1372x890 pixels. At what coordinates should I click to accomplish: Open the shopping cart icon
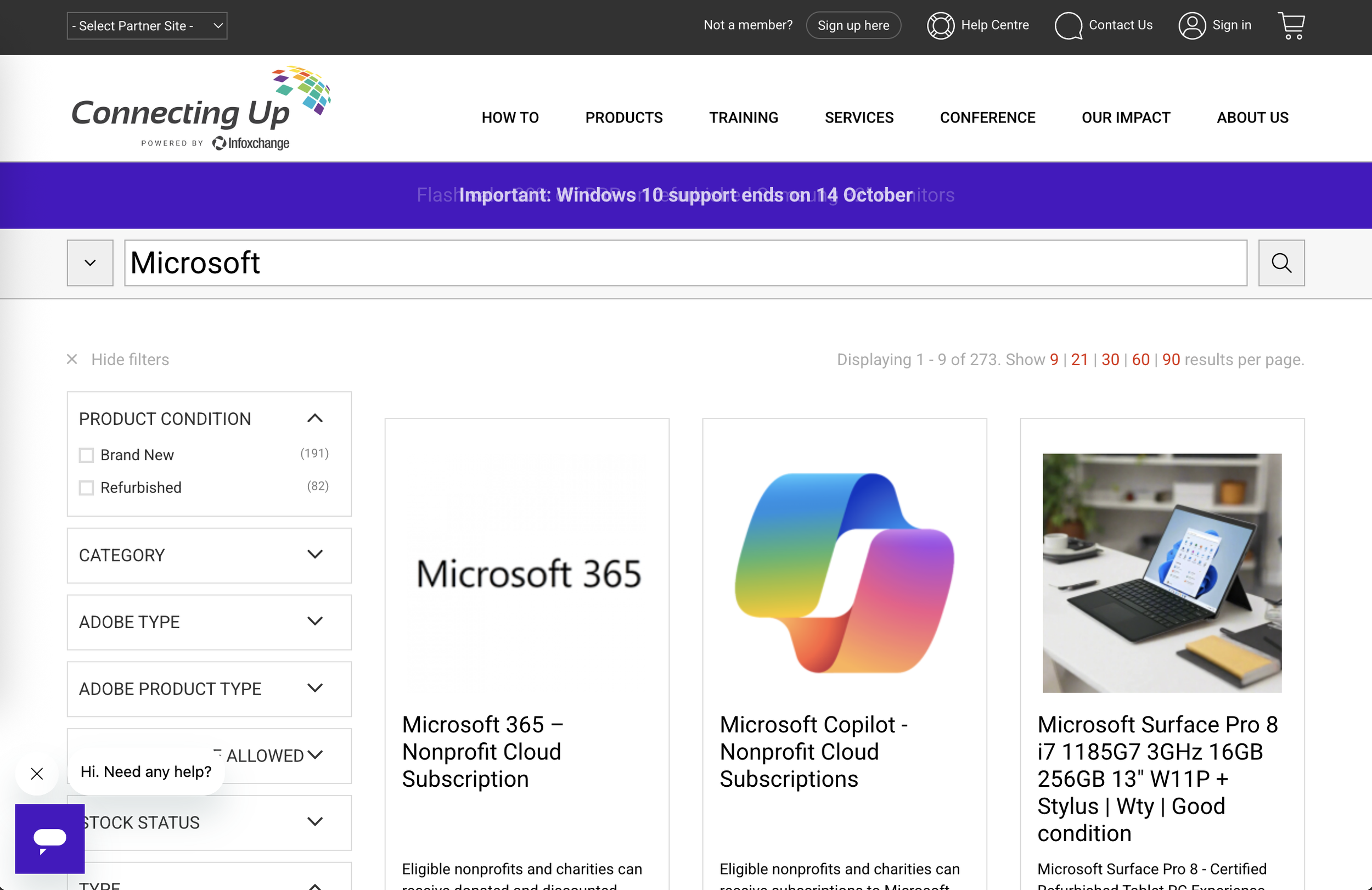click(1291, 25)
